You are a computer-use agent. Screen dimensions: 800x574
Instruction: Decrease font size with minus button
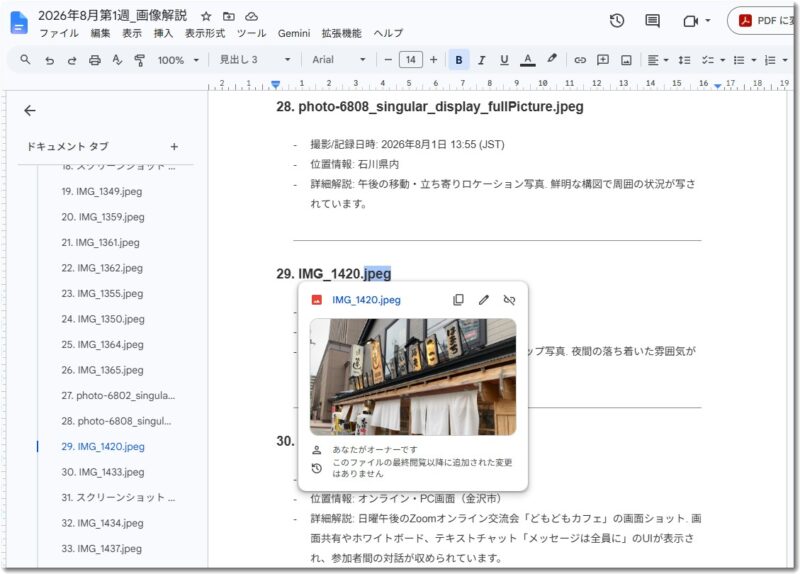(388, 60)
